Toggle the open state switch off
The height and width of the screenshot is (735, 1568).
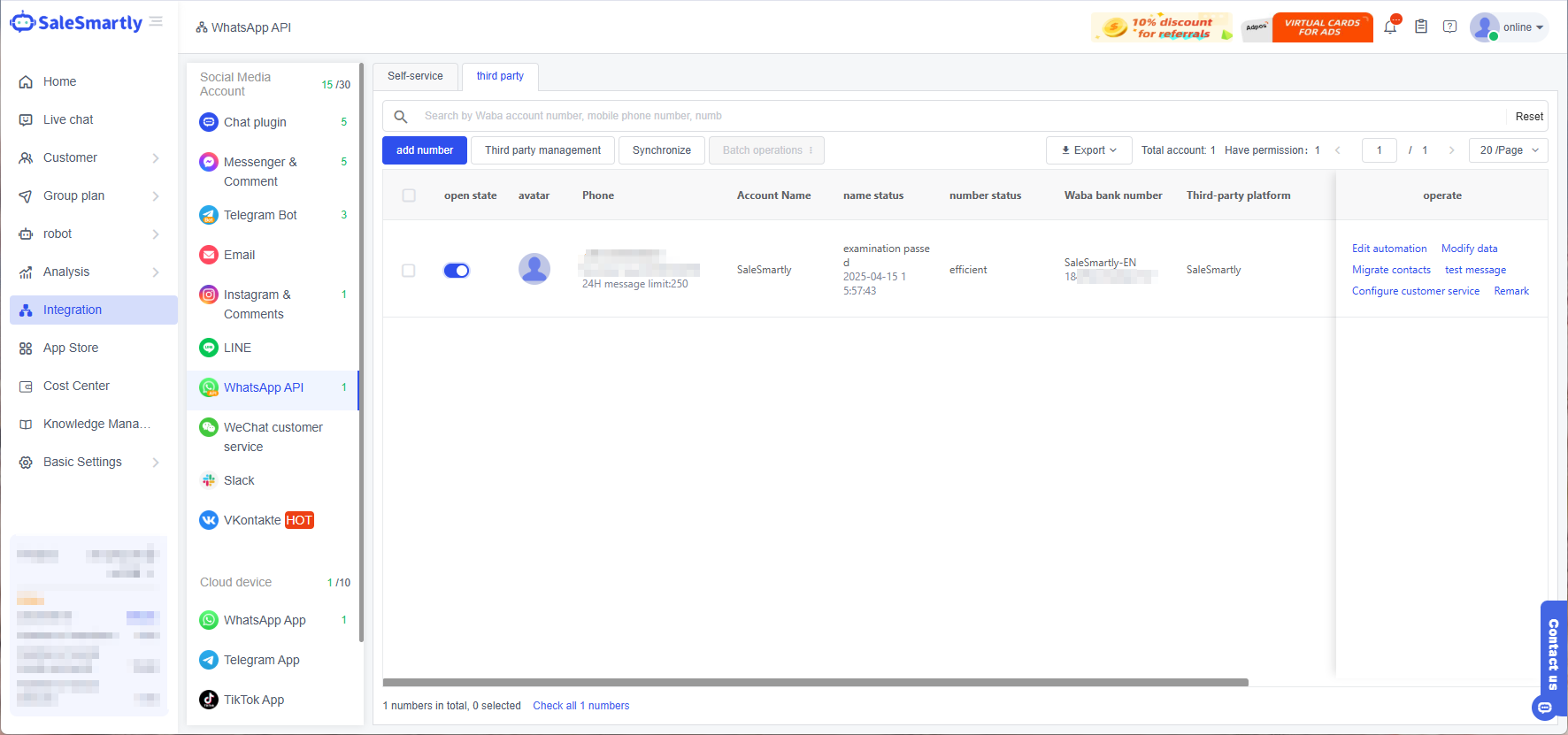(x=457, y=271)
